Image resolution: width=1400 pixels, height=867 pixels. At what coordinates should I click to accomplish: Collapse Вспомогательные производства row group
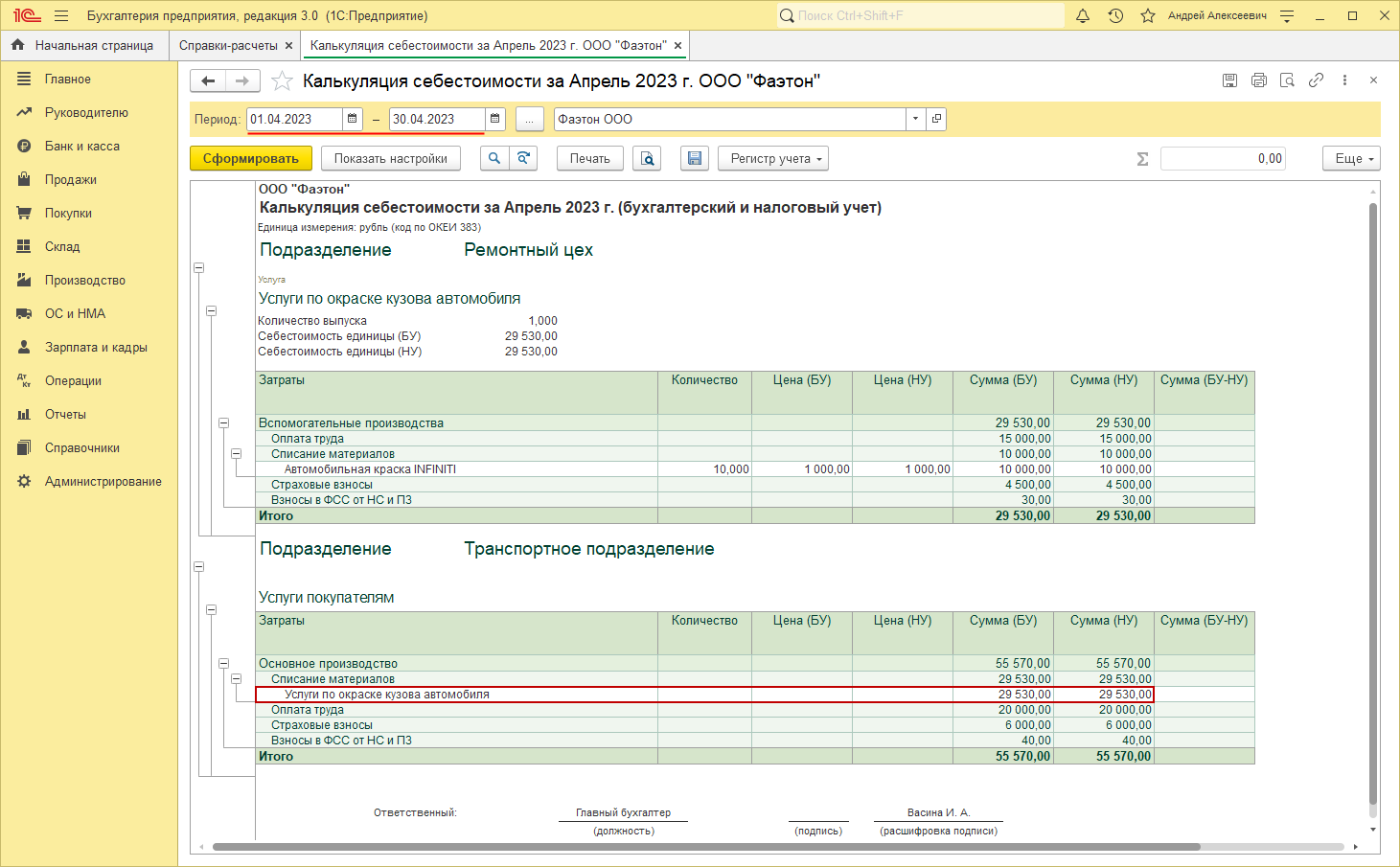[224, 422]
